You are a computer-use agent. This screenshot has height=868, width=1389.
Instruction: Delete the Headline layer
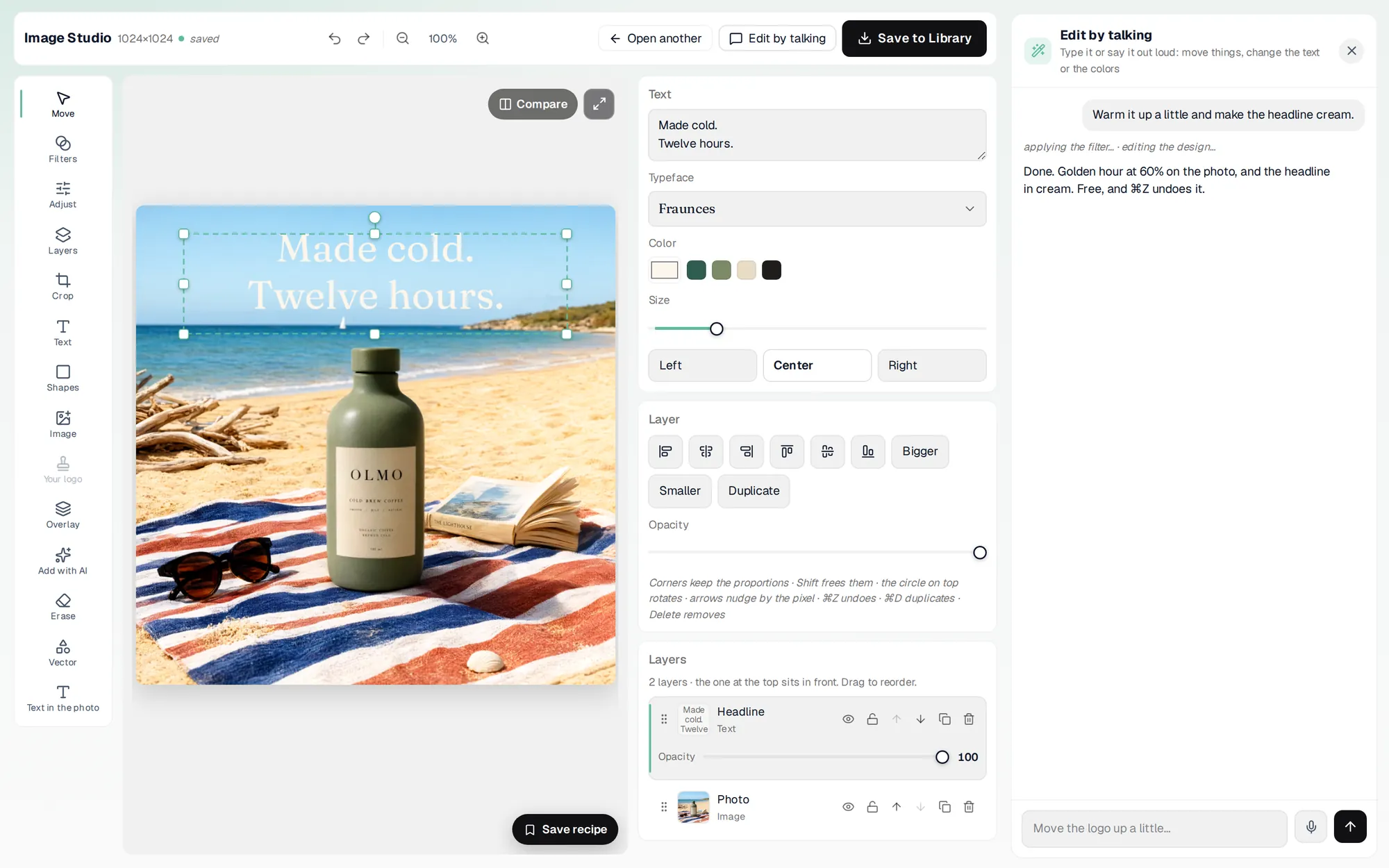click(969, 719)
